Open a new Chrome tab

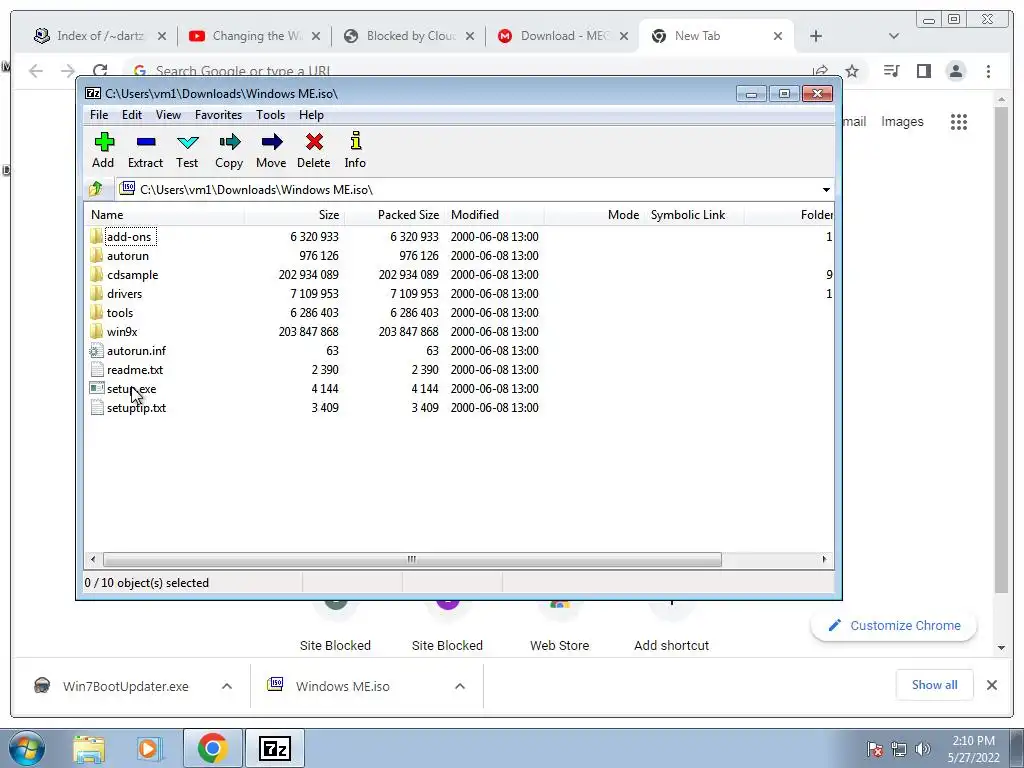coord(816,36)
